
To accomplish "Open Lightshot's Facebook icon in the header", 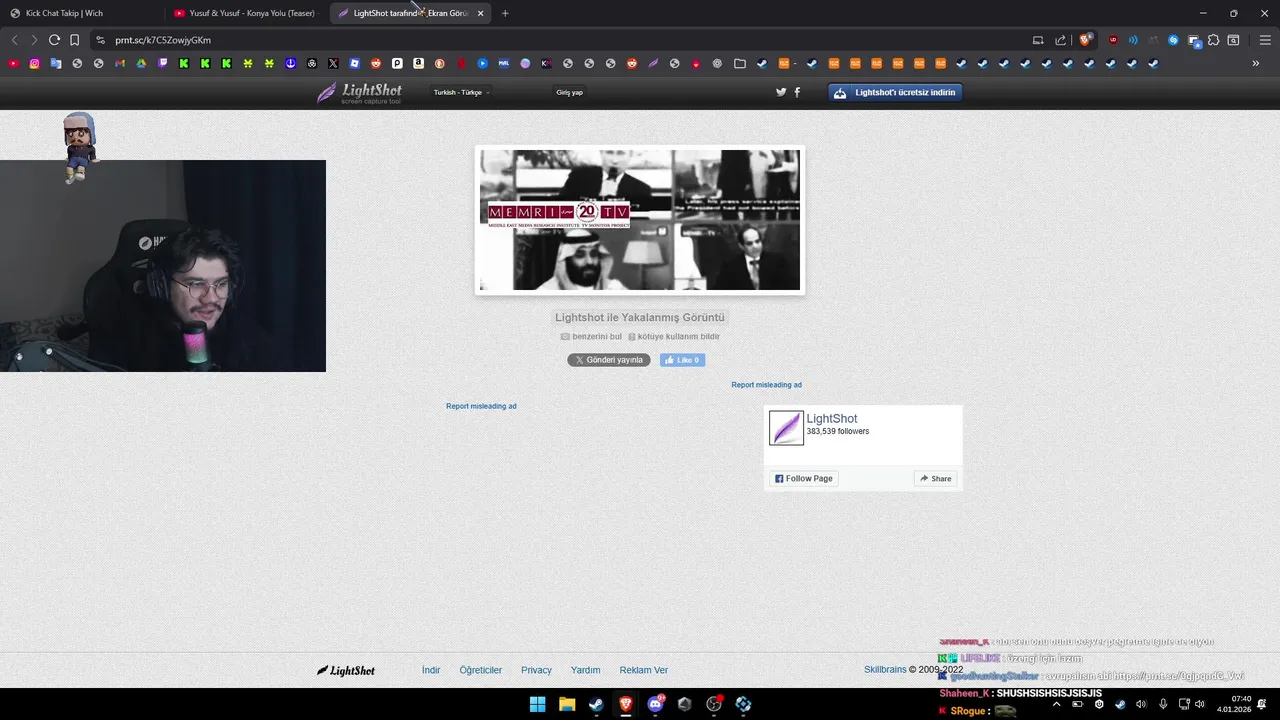I will pyautogui.click(x=797, y=92).
